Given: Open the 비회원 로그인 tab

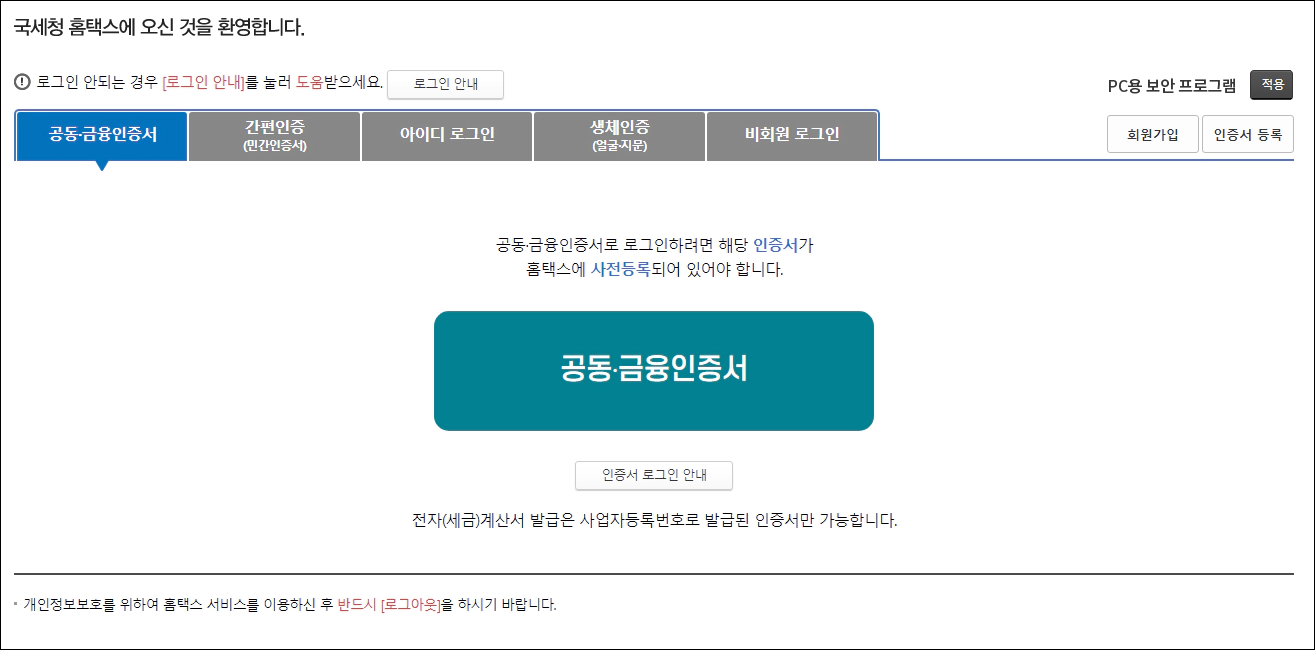Looking at the screenshot, I should 792,135.
